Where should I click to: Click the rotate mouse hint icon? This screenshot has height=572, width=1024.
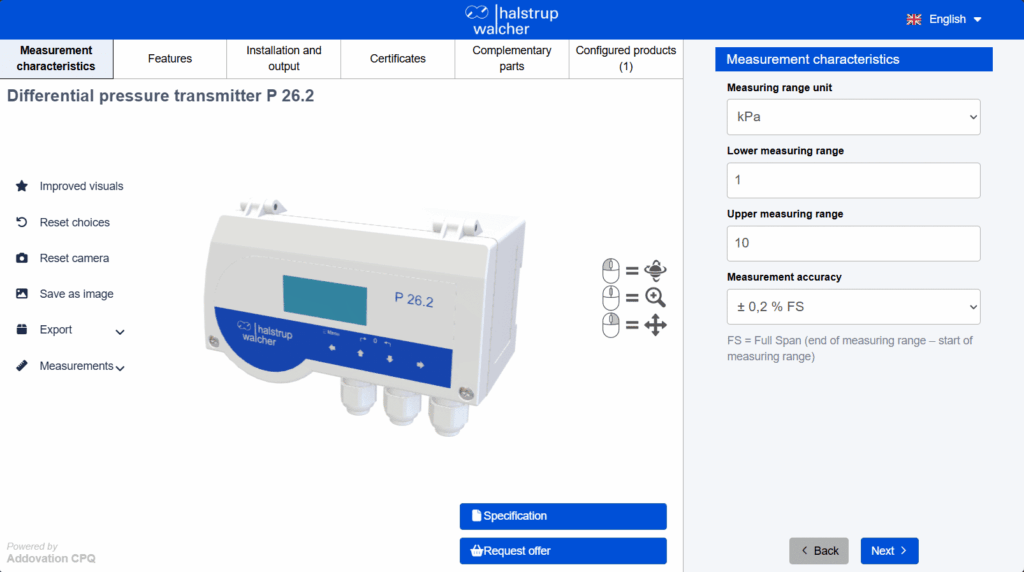[655, 270]
